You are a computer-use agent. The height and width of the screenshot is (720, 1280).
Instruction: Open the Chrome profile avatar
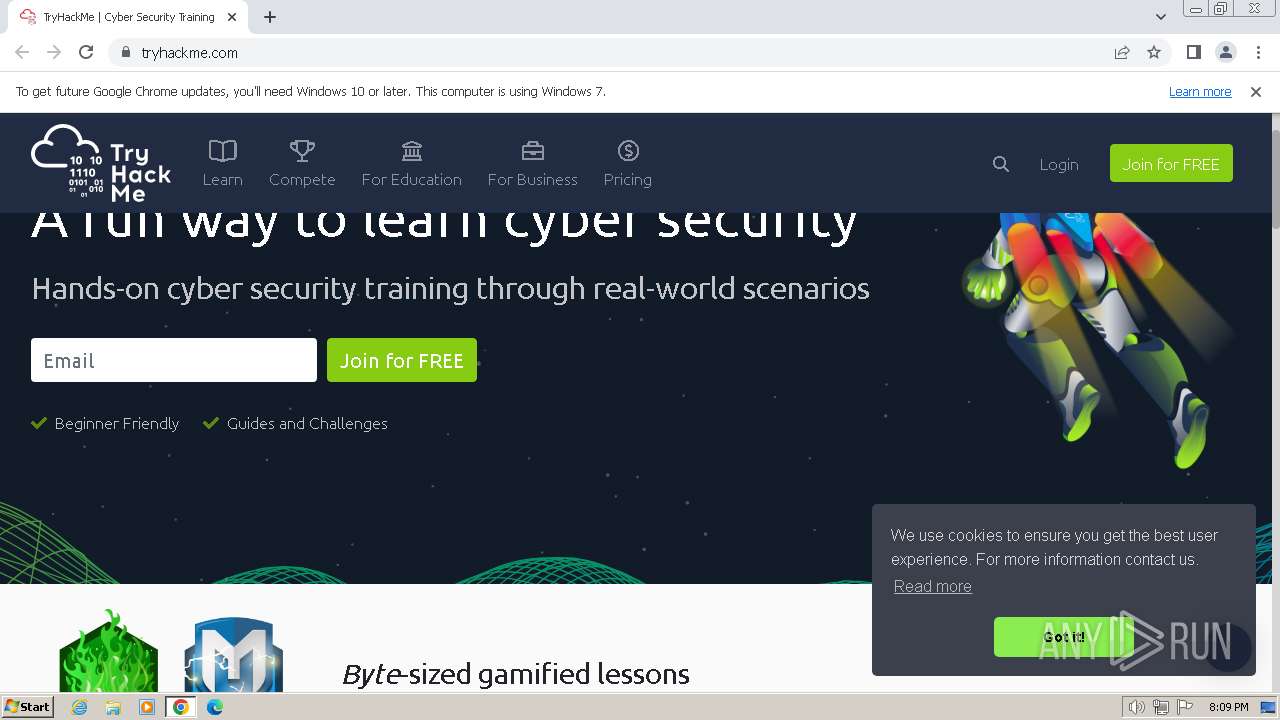pyautogui.click(x=1226, y=52)
